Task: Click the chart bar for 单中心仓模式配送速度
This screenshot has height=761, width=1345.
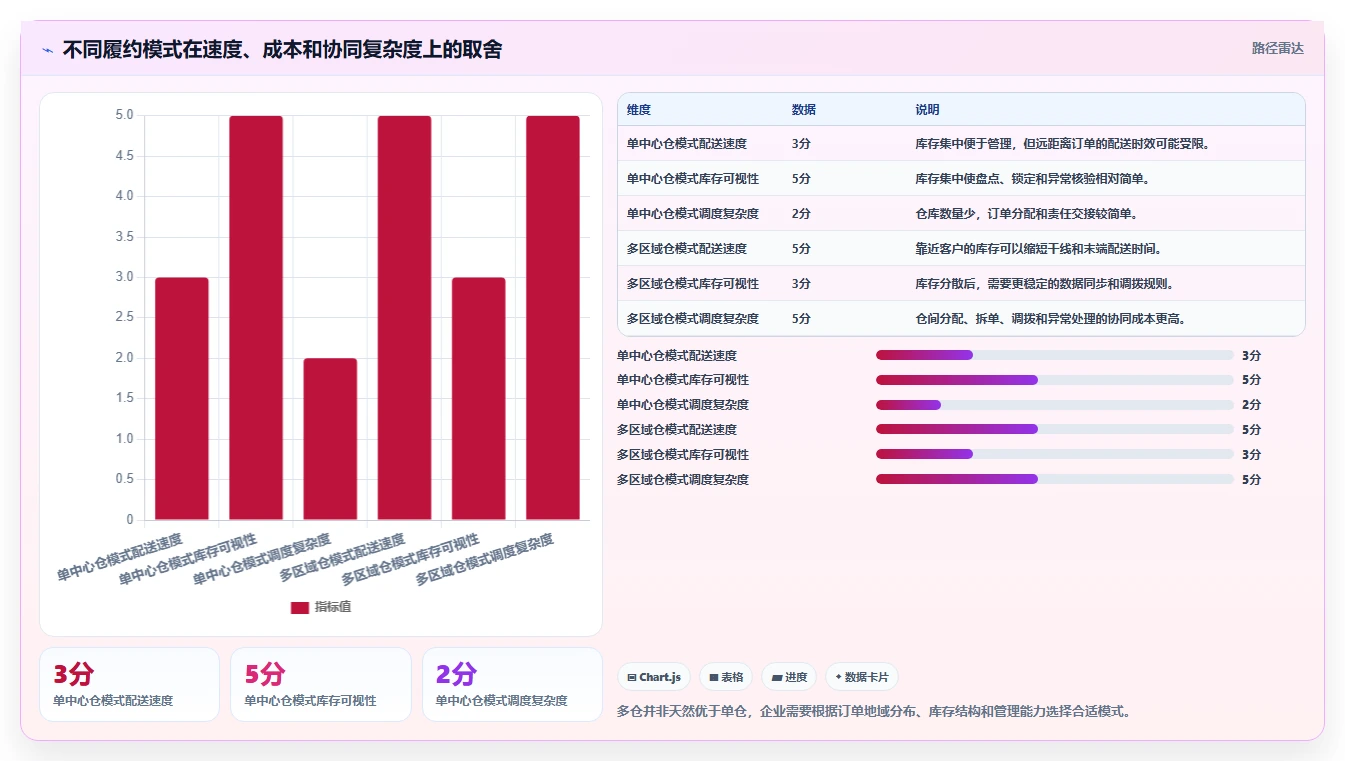Action: [182, 399]
